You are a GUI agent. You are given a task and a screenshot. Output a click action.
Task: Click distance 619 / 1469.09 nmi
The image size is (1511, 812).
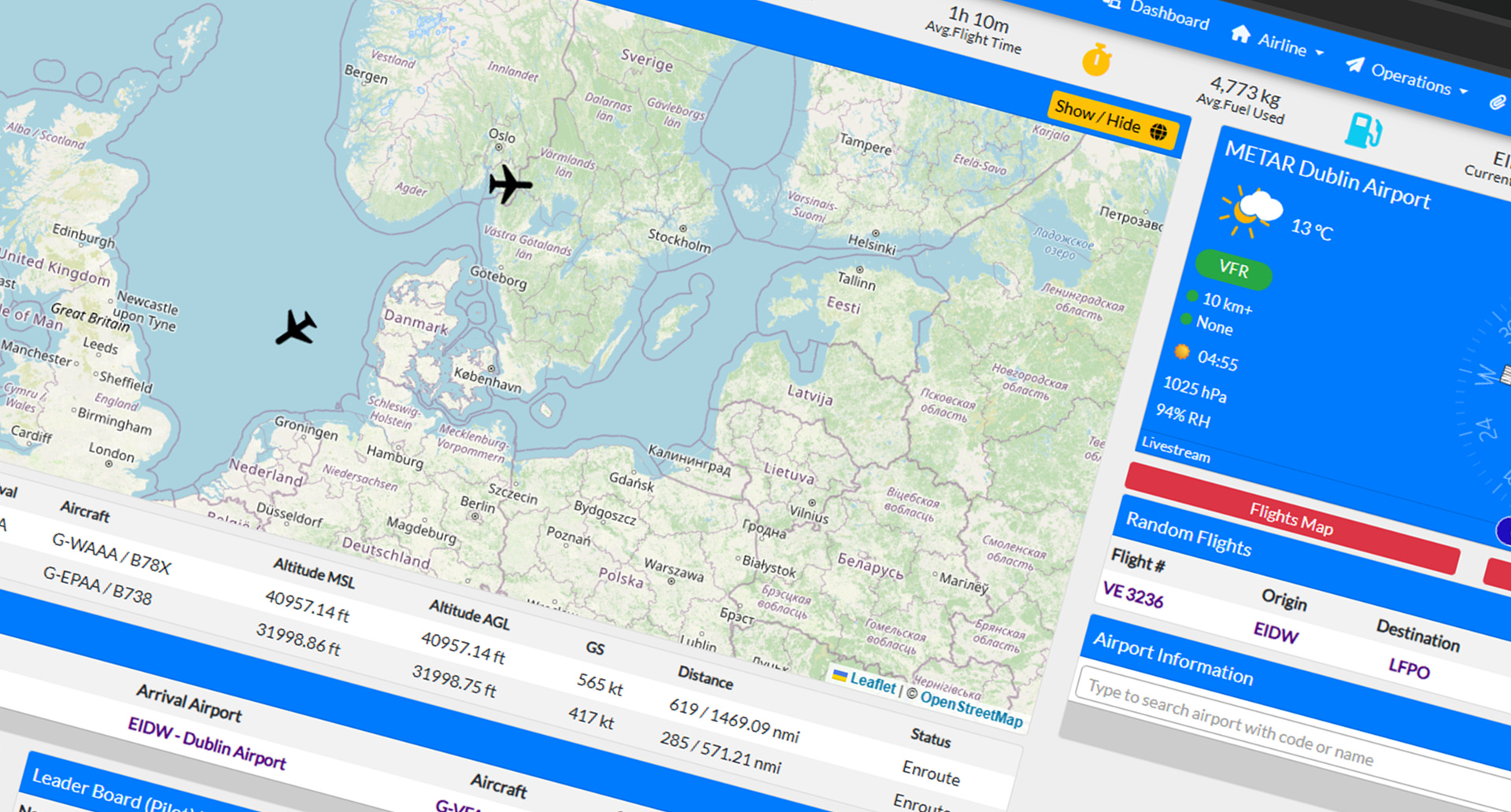coord(733,721)
